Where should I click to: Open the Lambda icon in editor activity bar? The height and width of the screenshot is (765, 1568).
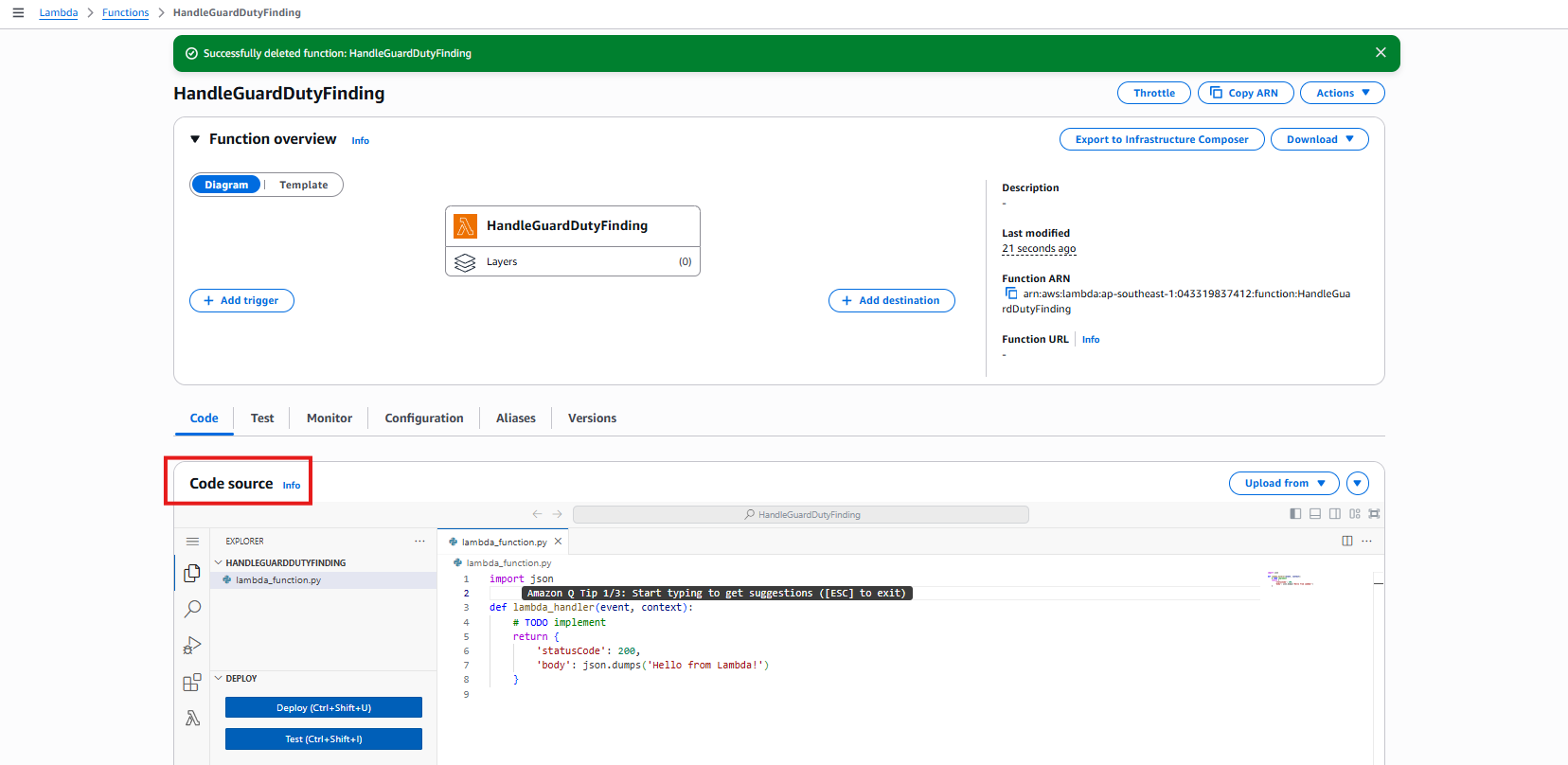[x=192, y=719]
